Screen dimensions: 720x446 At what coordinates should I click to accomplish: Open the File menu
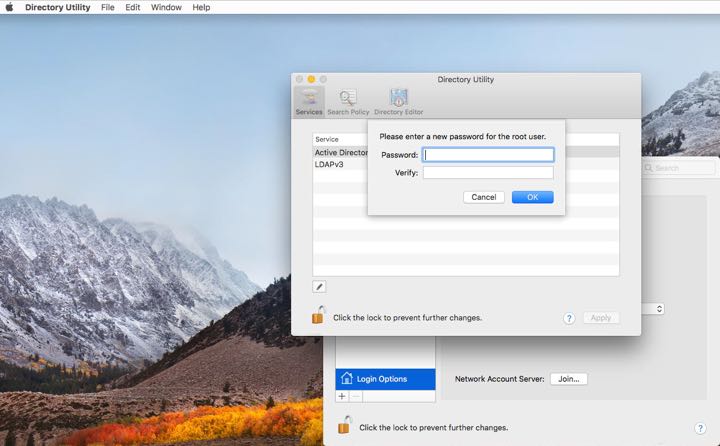point(107,7)
